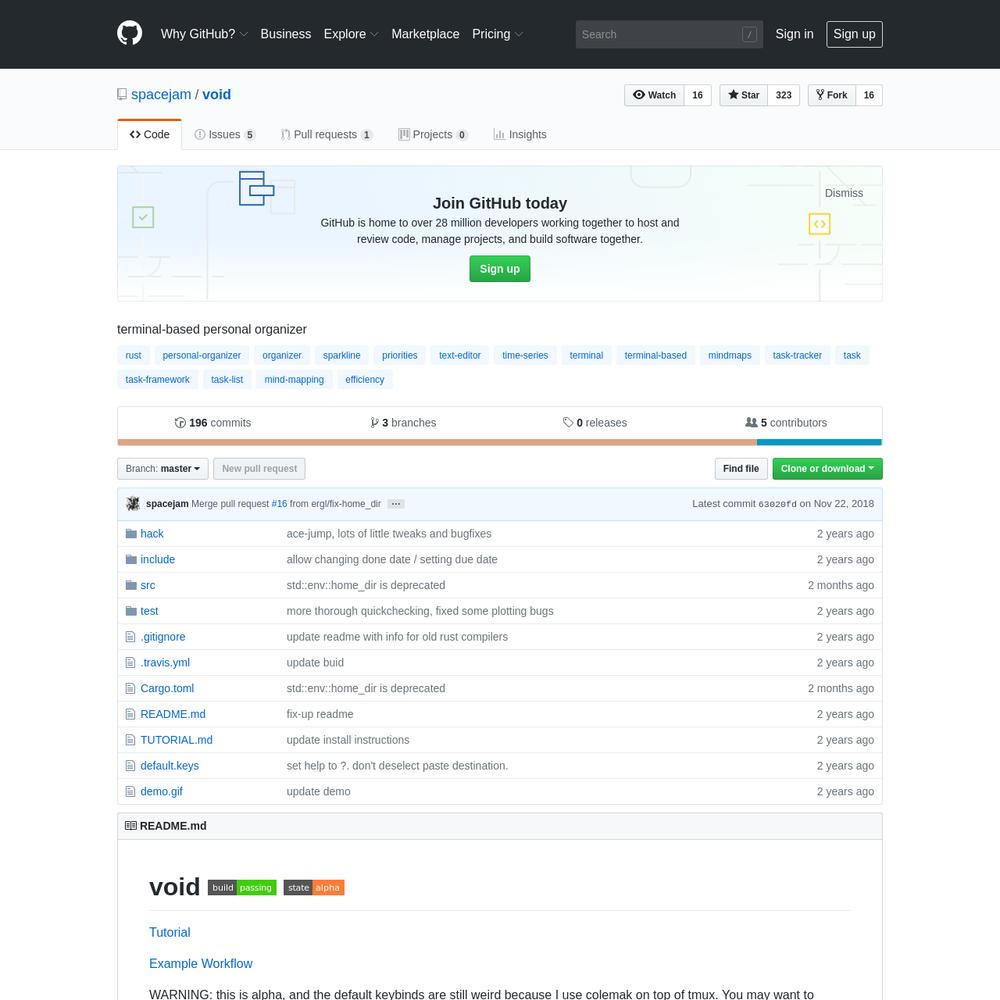Click the Cargo.toml file icon
Viewport: 1000px width, 1000px height.
tap(131, 688)
